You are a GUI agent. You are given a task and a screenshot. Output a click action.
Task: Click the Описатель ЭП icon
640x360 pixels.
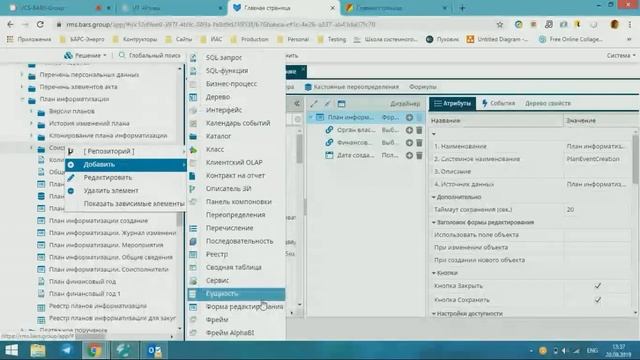click(x=193, y=189)
